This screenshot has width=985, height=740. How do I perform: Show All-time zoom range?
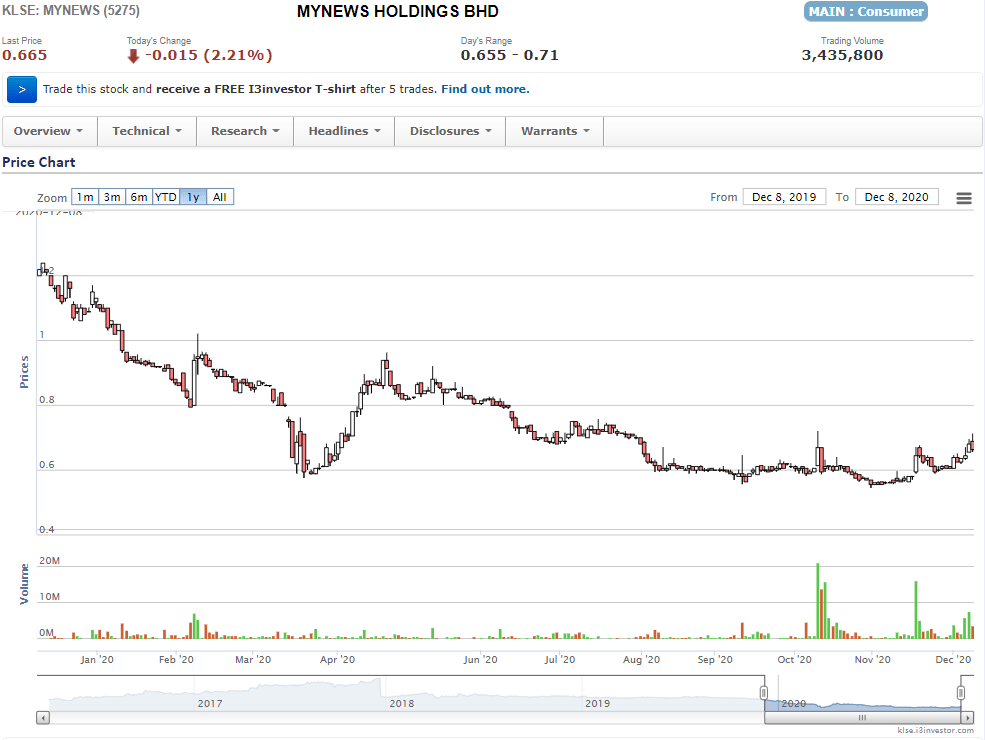click(220, 197)
